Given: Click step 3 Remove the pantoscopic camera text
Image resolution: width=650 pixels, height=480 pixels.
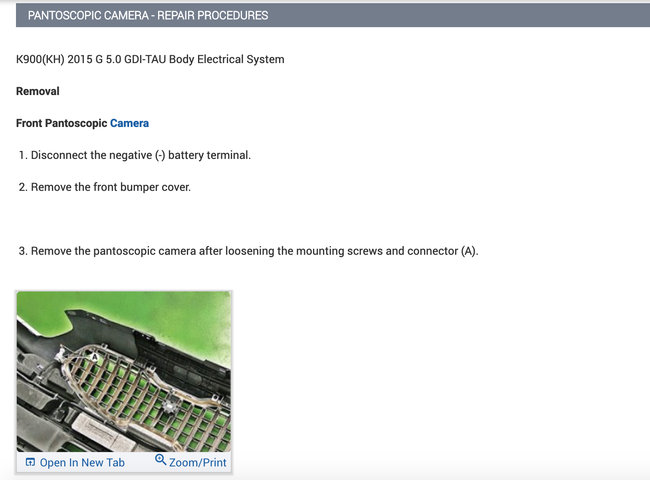Looking at the screenshot, I should click(249, 251).
